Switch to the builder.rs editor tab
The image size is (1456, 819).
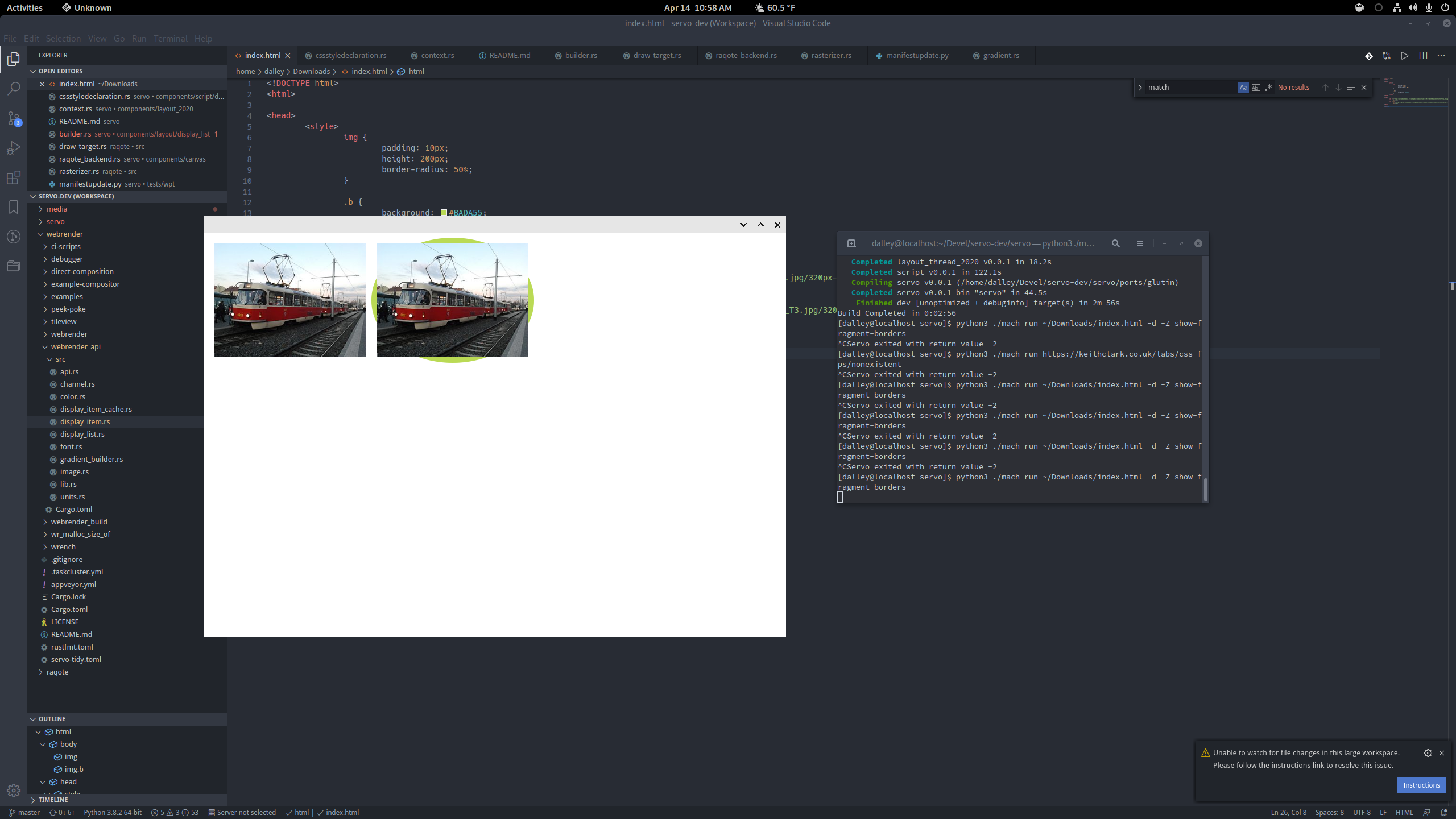581,56
